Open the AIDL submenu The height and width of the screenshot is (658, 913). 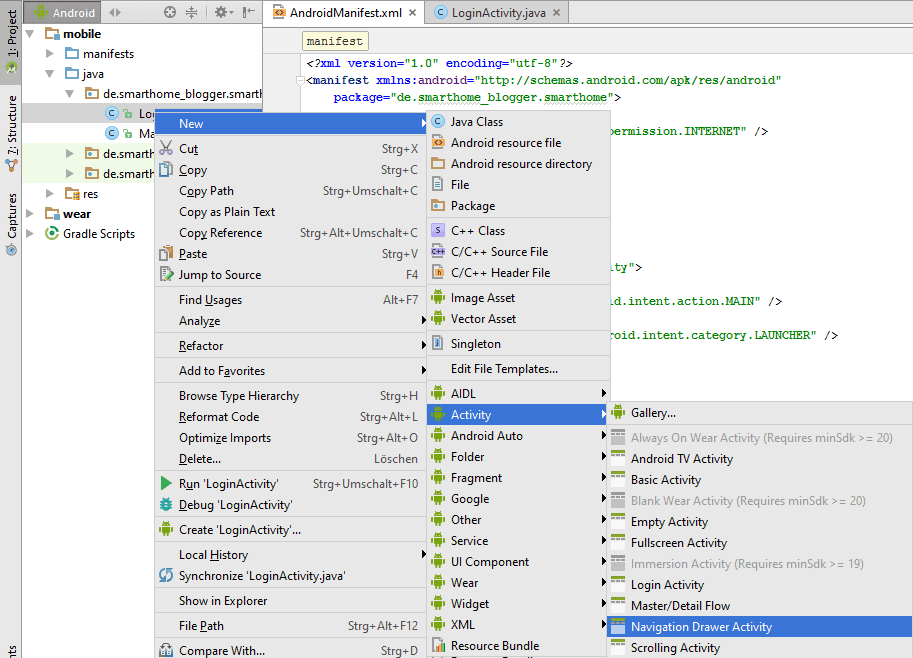pyautogui.click(x=518, y=393)
